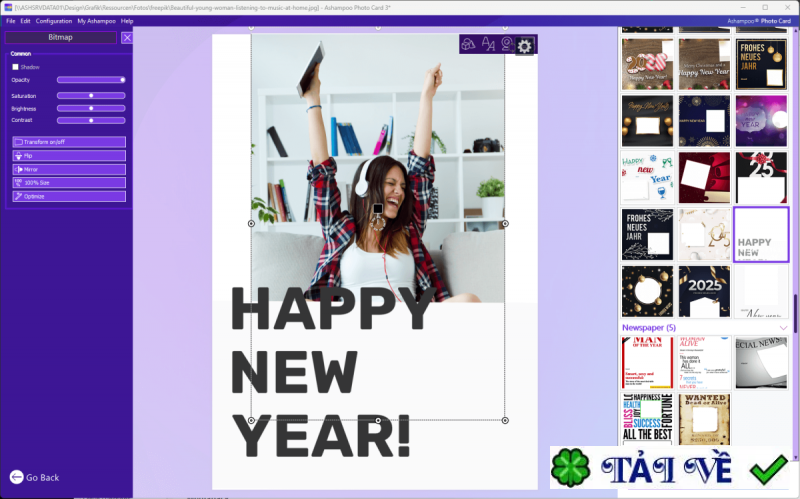Choose the navy 2025 gold numerals template
The width and height of the screenshot is (800, 499).
pyautogui.click(x=704, y=291)
